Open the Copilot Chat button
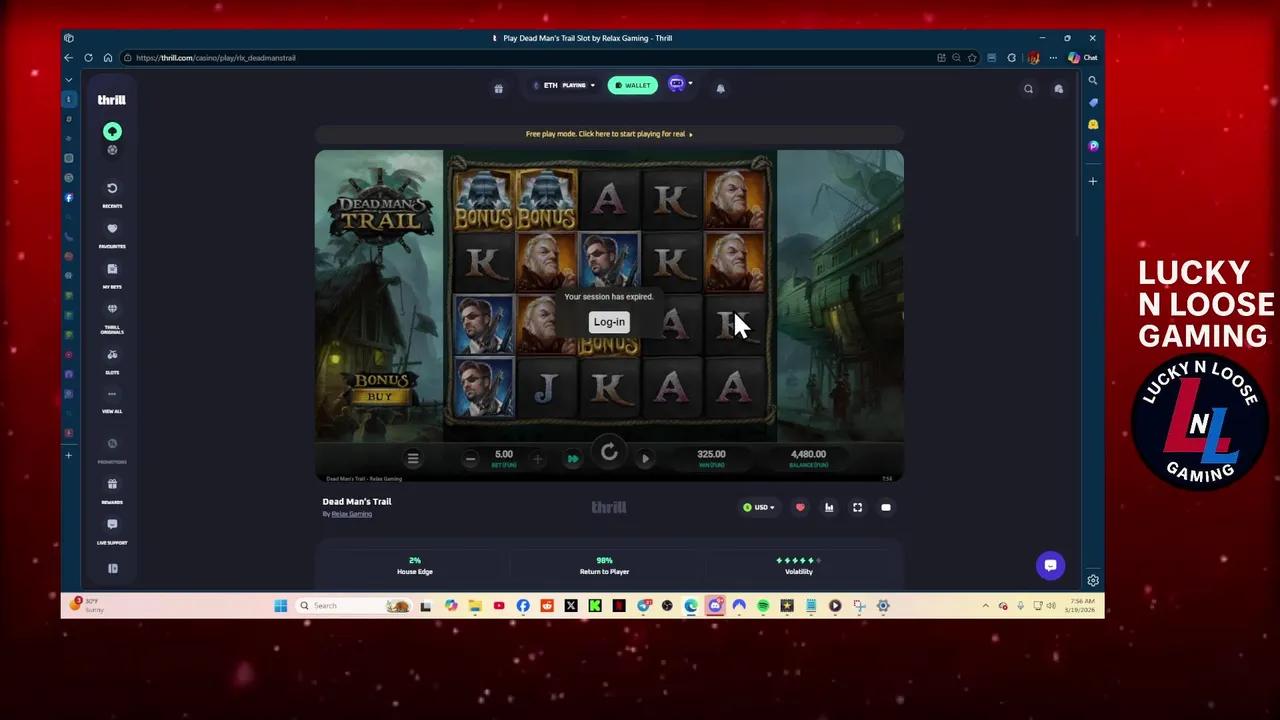Viewport: 1280px width, 720px height. (x=1083, y=58)
